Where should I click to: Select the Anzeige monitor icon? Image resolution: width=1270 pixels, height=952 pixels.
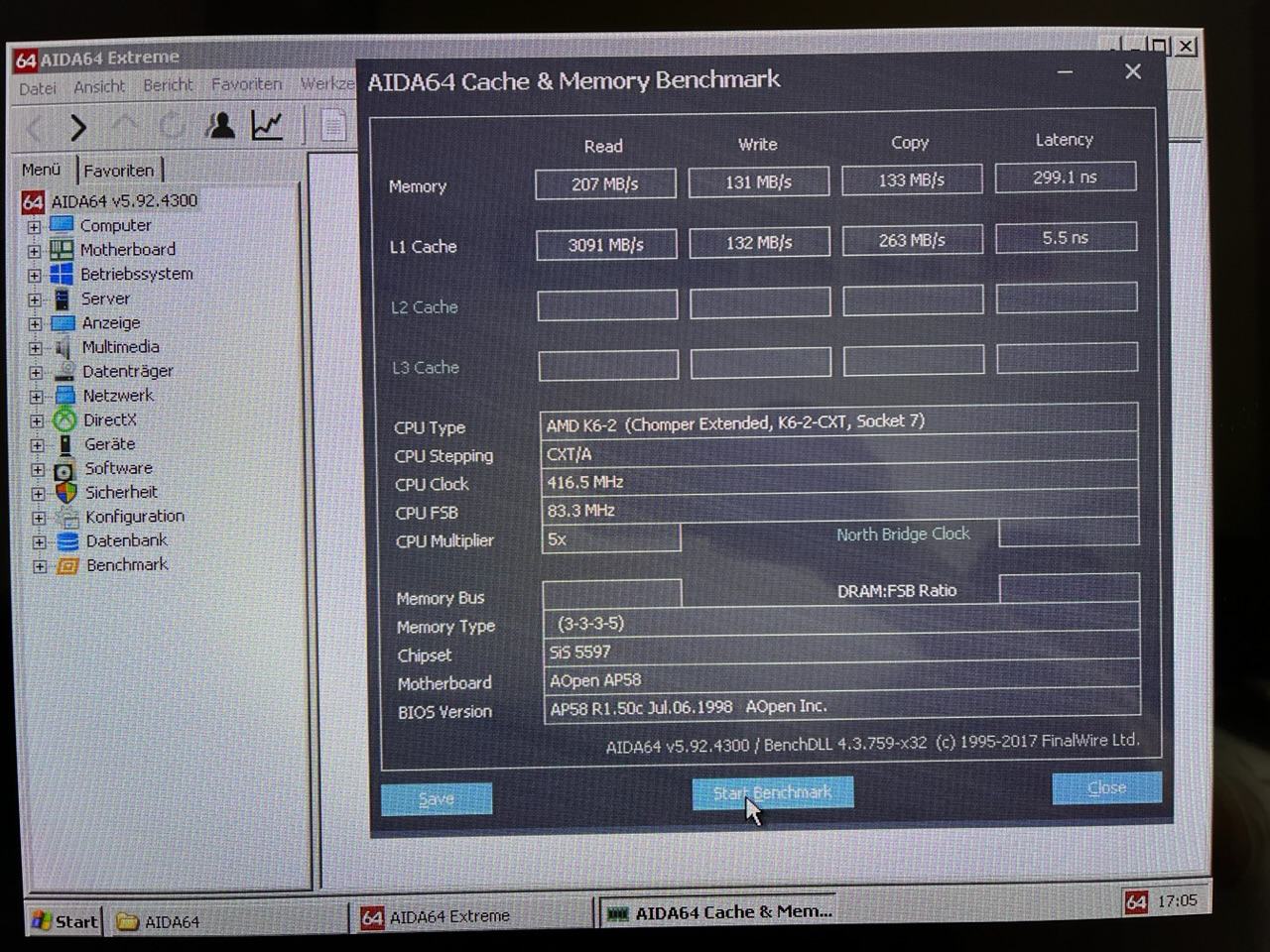pos(63,323)
